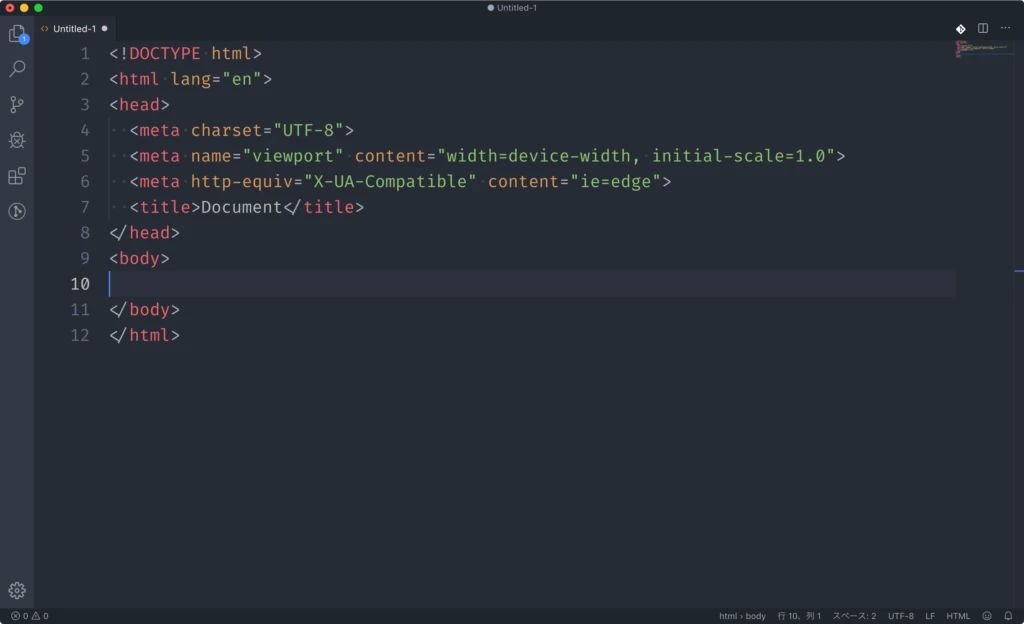Open the Manage gear settings icon
Image resolution: width=1024 pixels, height=624 pixels.
pyautogui.click(x=17, y=590)
